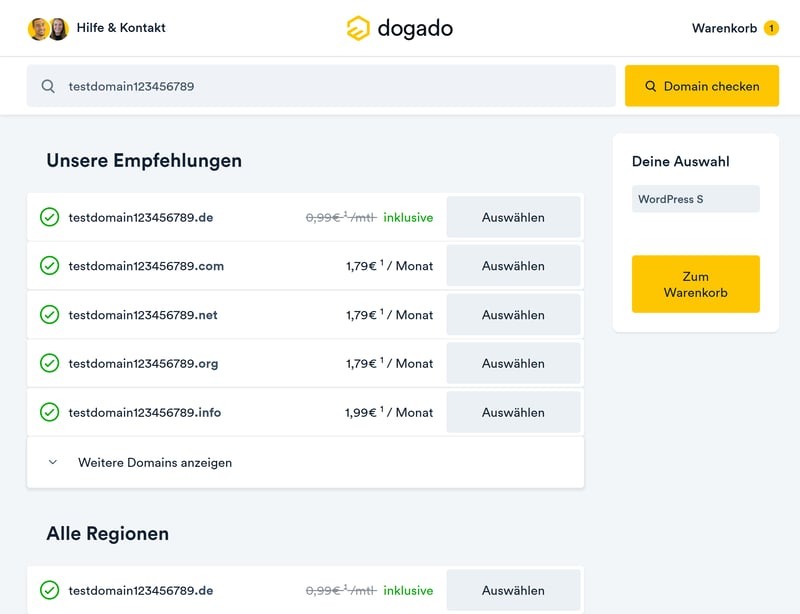Click the WordPress S selection item
Image resolution: width=800 pixels, height=614 pixels.
click(x=695, y=199)
